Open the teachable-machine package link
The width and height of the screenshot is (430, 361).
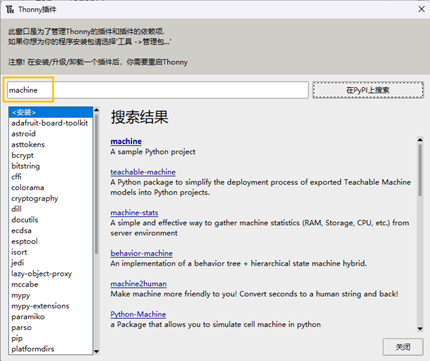[143, 172]
